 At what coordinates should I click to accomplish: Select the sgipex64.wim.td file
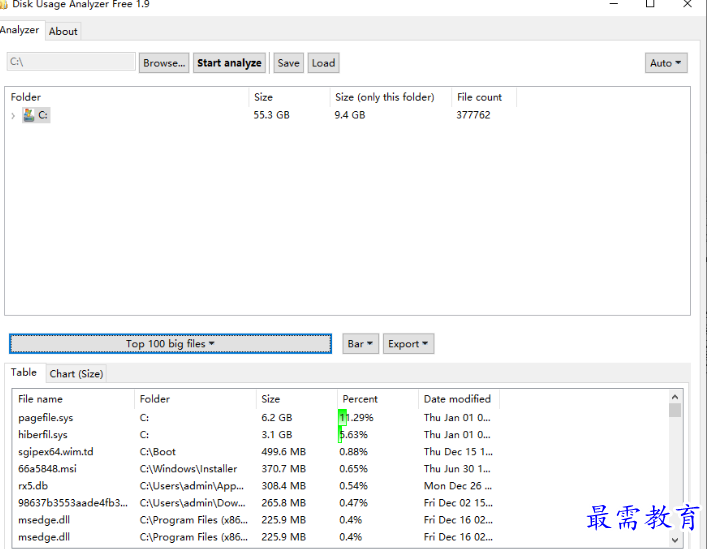(x=56, y=452)
